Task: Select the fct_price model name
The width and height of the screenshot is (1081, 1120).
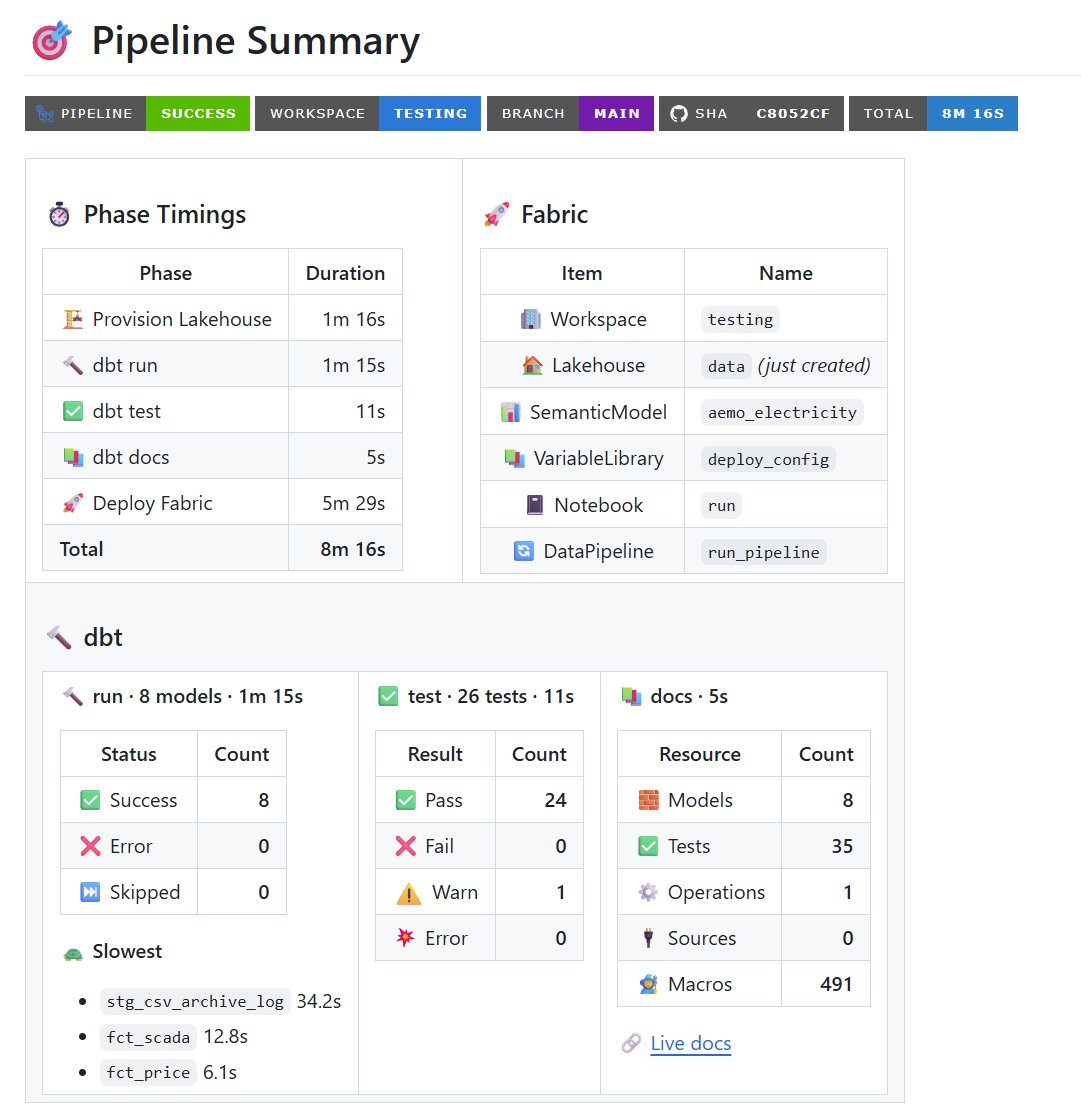Action: pos(148,1072)
